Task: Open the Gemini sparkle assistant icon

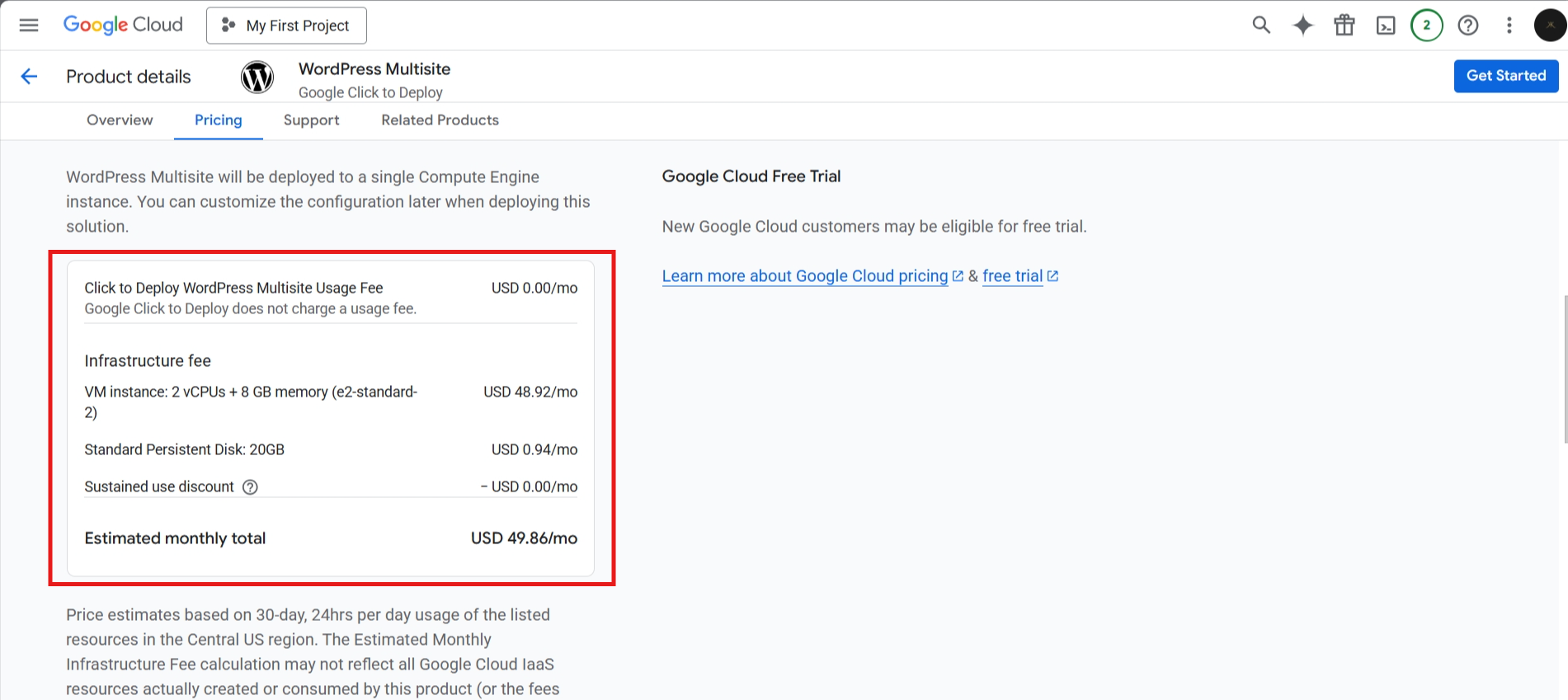Action: pos(1303,25)
